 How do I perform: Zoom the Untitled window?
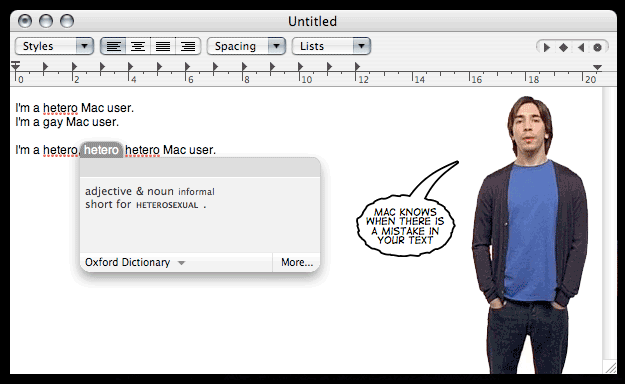(x=67, y=21)
